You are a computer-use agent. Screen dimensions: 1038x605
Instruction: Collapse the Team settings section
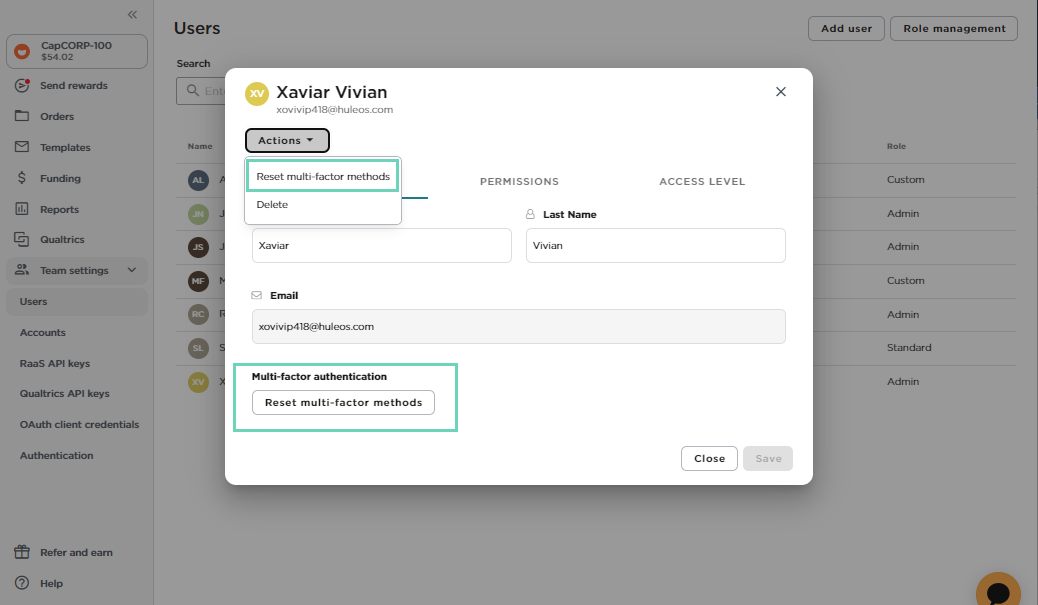click(x=131, y=270)
